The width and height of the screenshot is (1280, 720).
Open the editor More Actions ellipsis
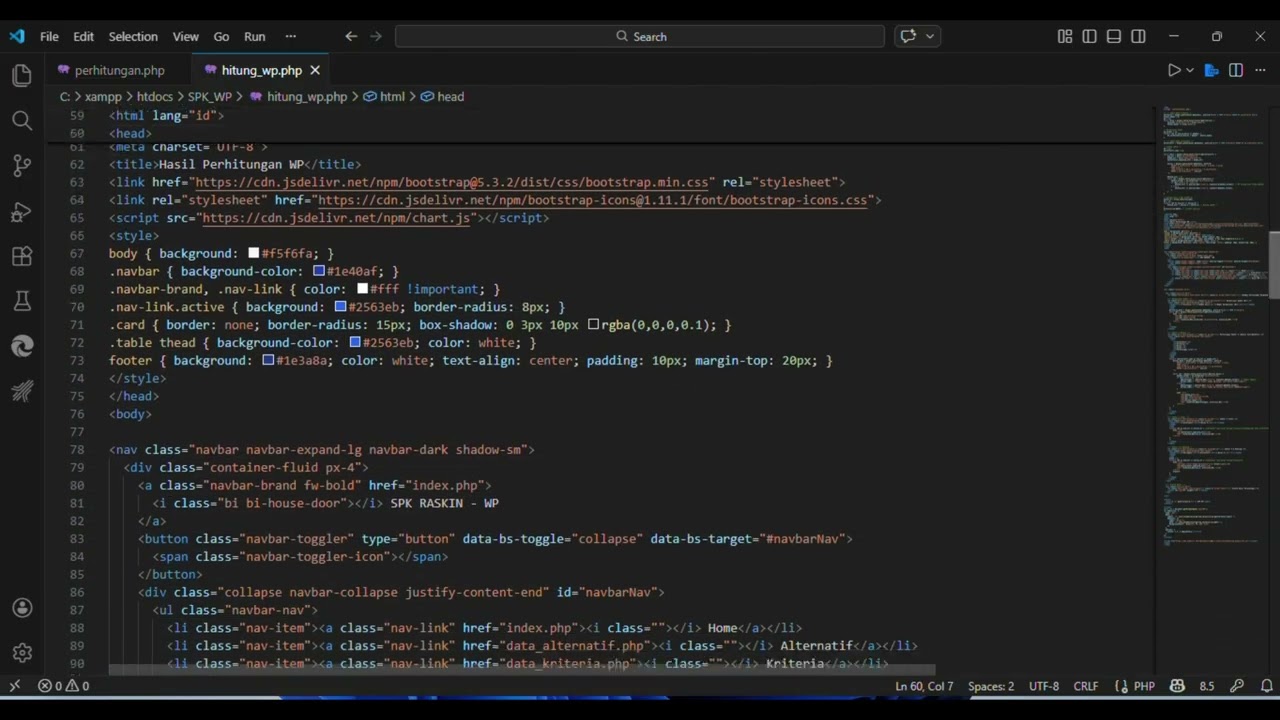[1259, 70]
